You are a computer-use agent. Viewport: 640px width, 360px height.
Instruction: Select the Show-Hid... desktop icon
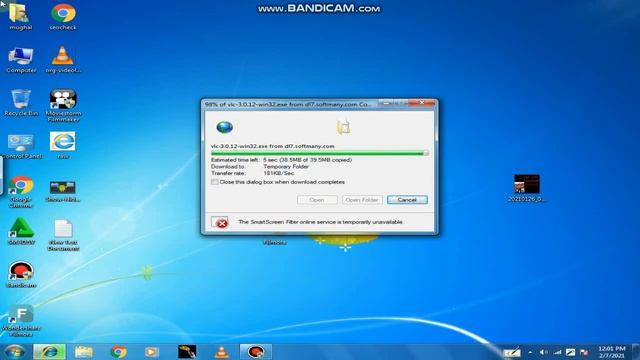coord(62,191)
